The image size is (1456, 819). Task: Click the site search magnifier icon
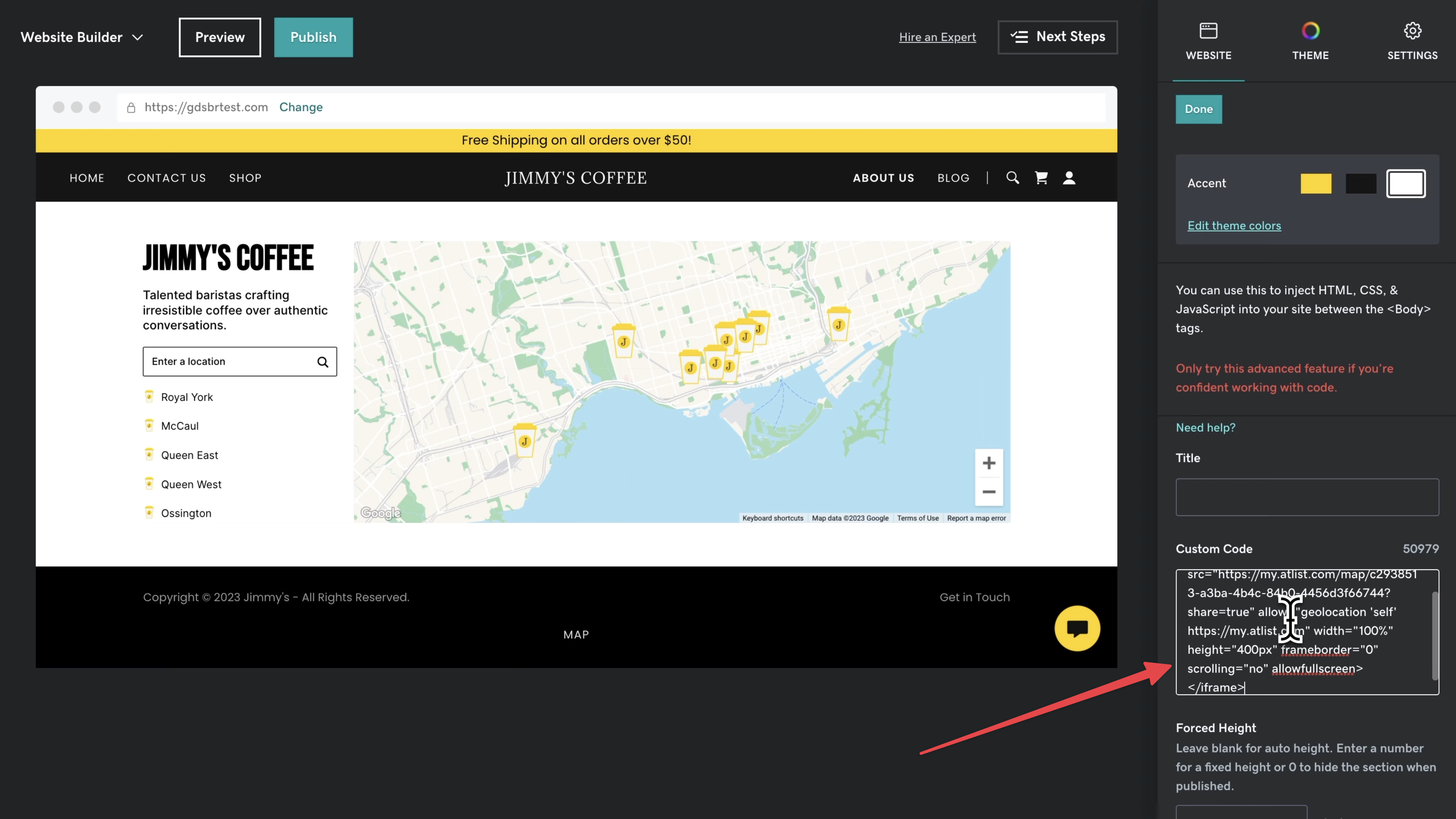coord(1012,178)
